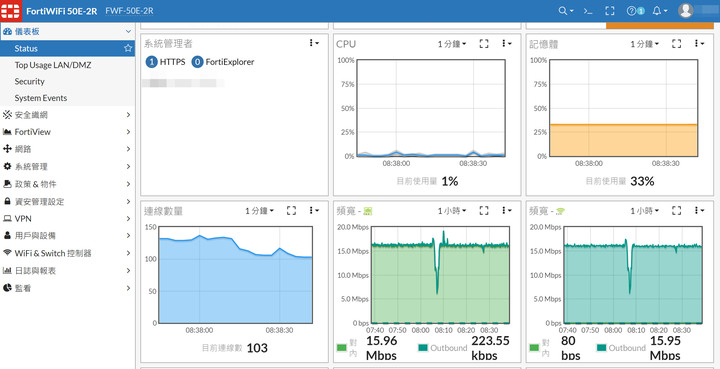Open CPU widget options menu
The width and height of the screenshot is (720, 369).
pyautogui.click(x=506, y=44)
